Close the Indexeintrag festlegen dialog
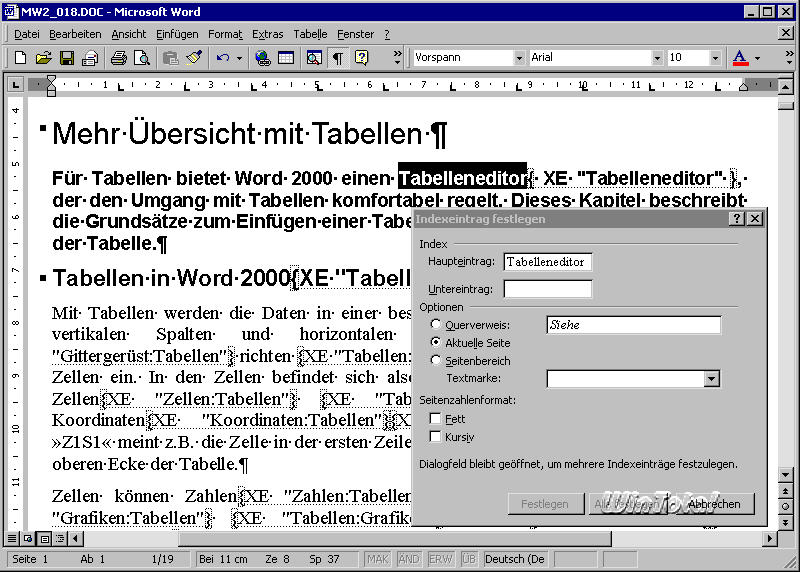 pyautogui.click(x=755, y=219)
